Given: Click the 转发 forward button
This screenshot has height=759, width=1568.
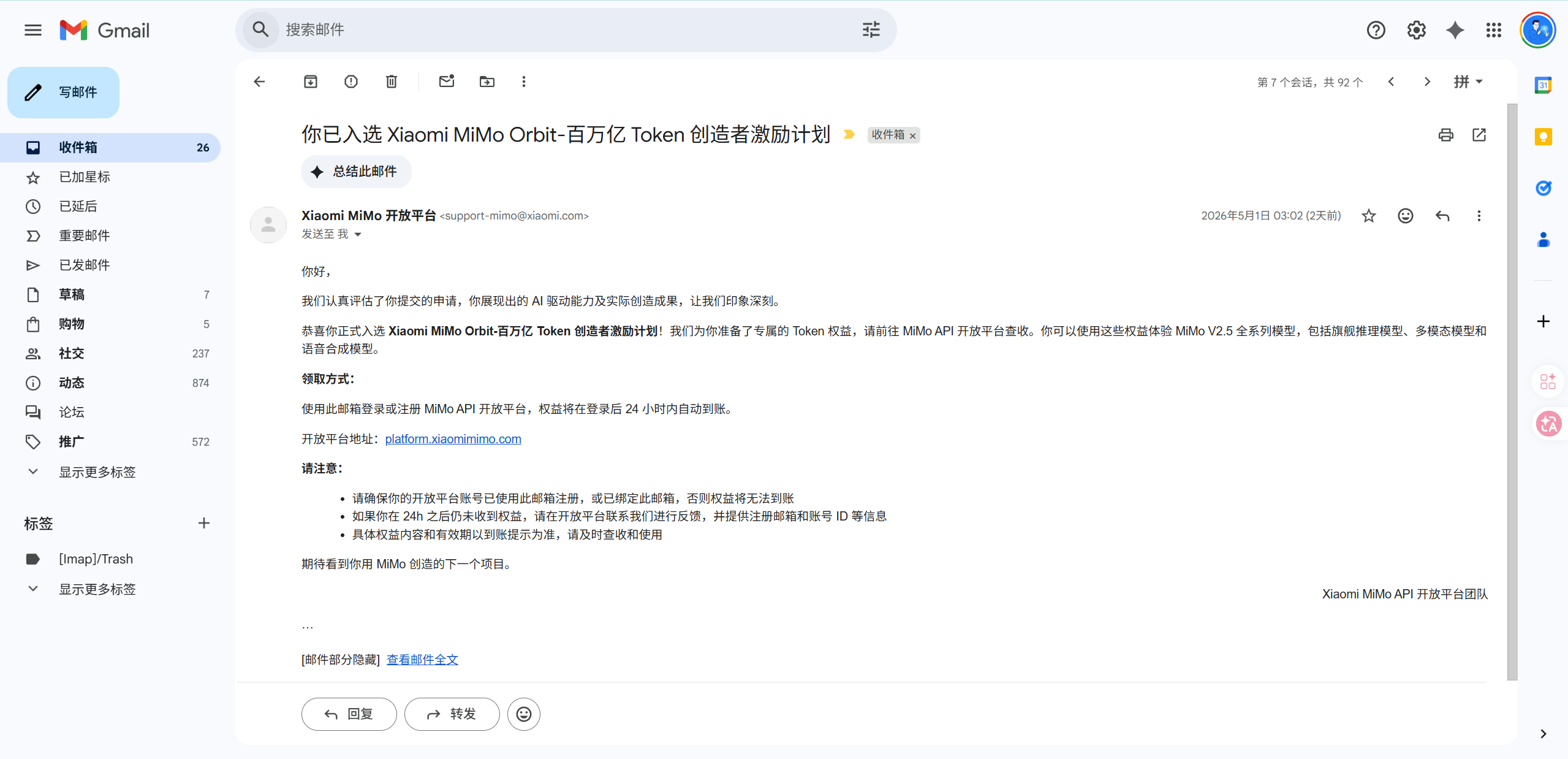Looking at the screenshot, I should [x=452, y=714].
